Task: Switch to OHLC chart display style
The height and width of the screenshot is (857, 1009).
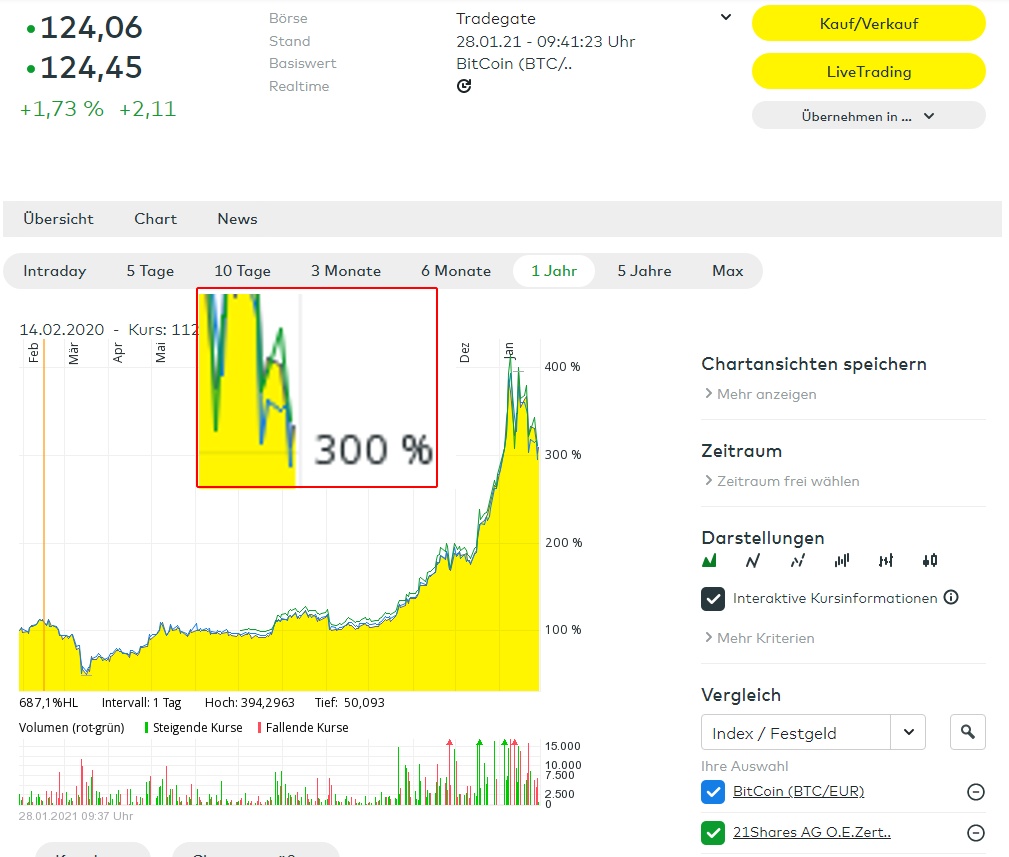Action: point(885,560)
